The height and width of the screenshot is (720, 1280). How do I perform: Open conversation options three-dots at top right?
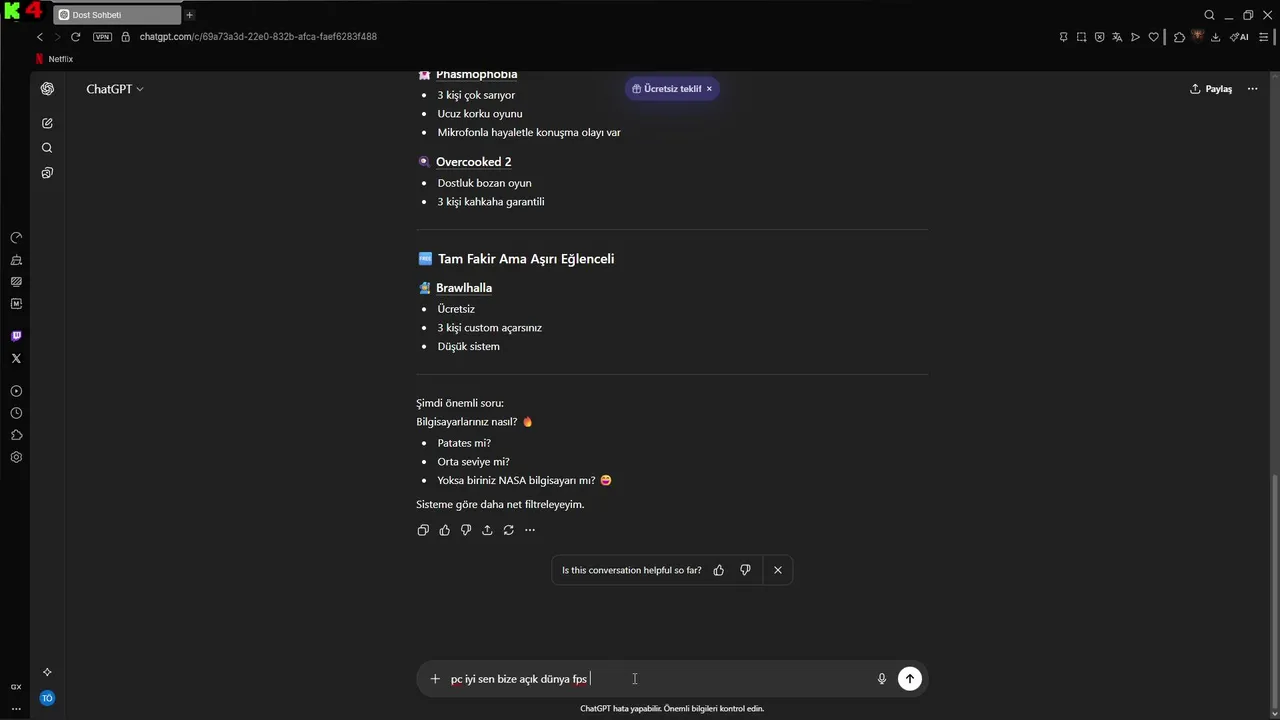(1252, 89)
